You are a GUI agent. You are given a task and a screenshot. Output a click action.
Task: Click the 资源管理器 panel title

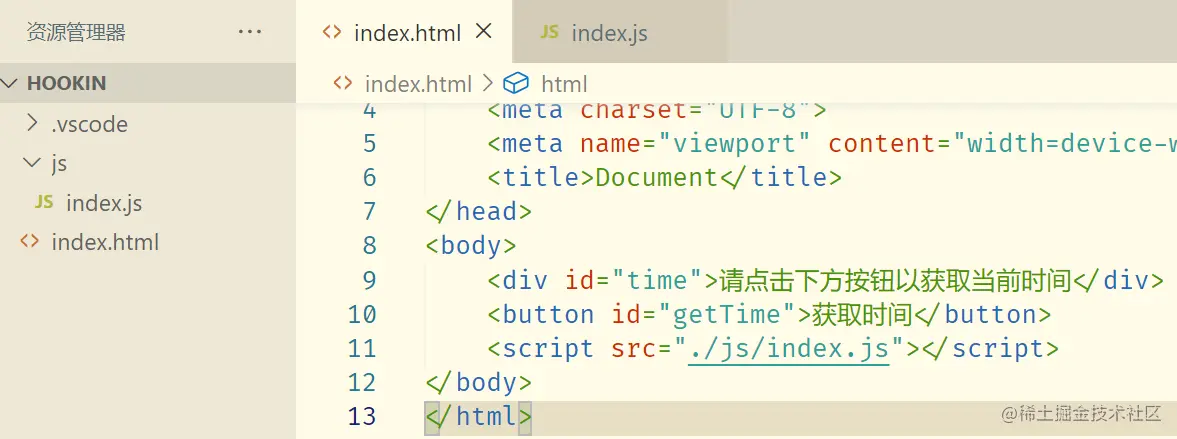click(76, 32)
